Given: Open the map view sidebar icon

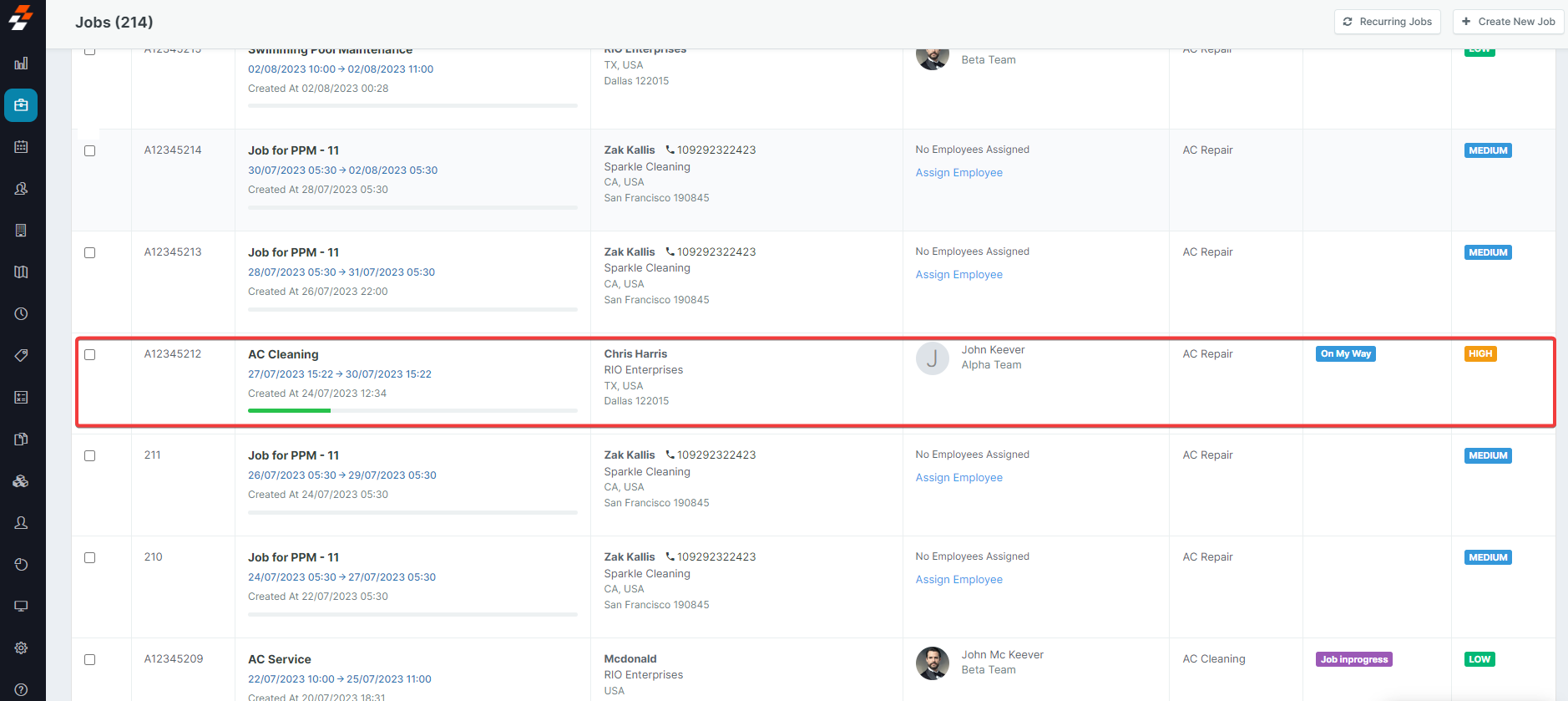Looking at the screenshot, I should tap(22, 272).
